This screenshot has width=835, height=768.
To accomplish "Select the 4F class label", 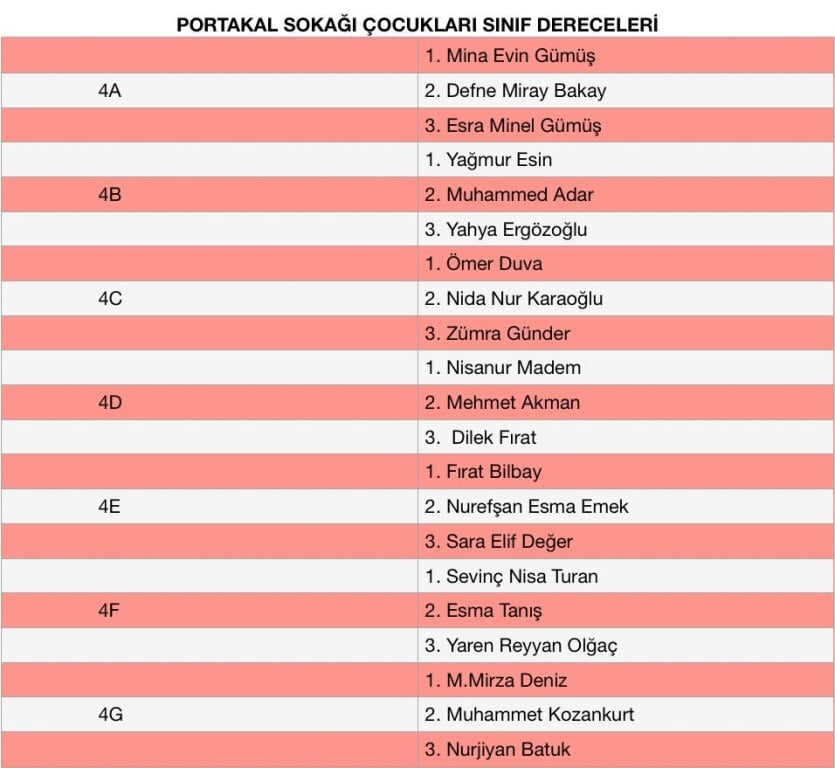I will pyautogui.click(x=109, y=610).
